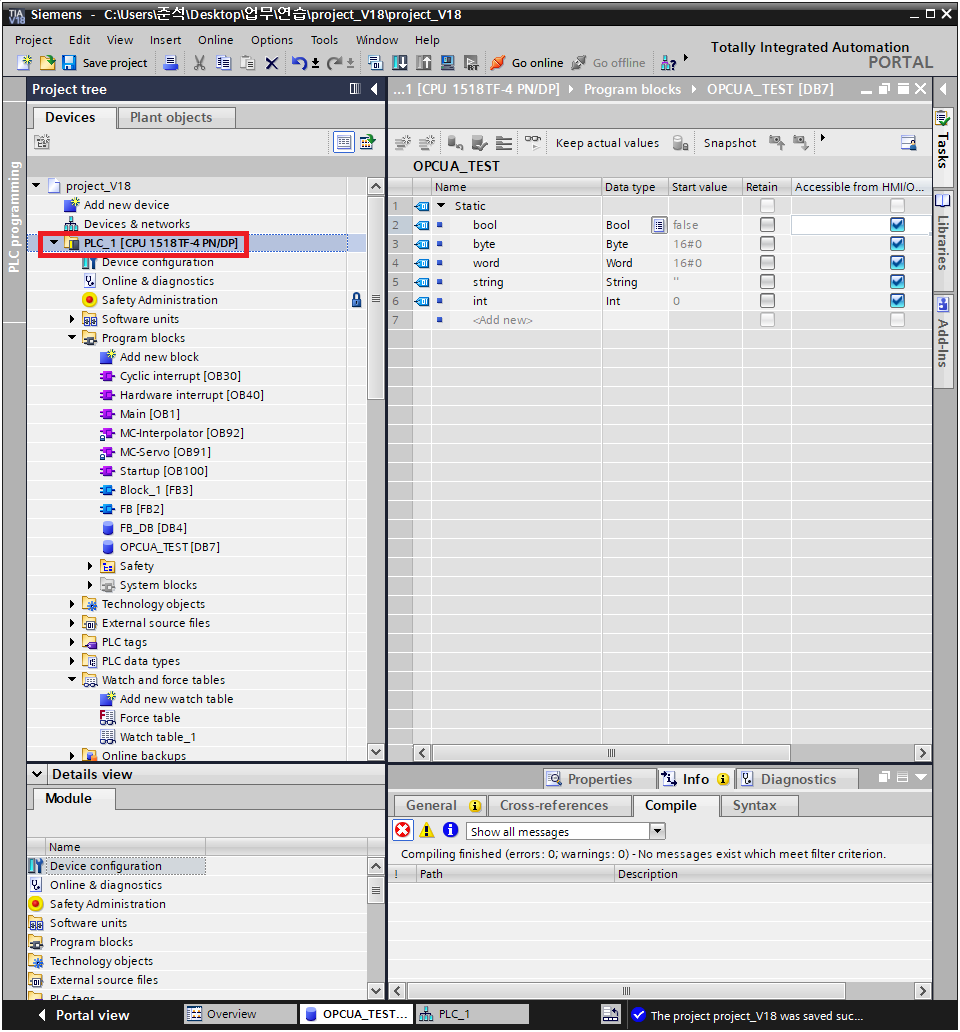
Task: Click the Start simulation icon
Action: [447, 63]
